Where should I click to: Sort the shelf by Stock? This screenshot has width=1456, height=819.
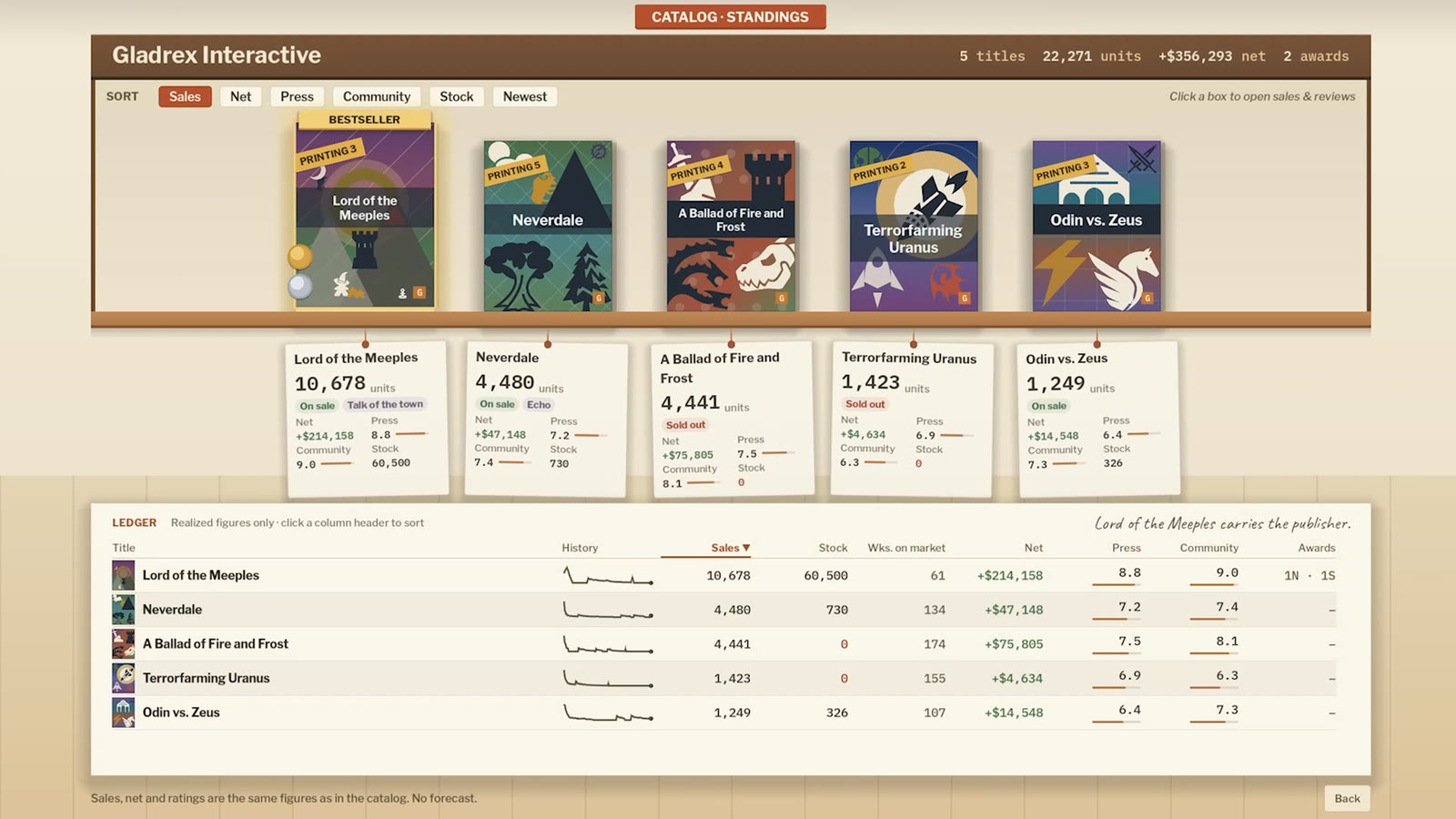click(457, 96)
